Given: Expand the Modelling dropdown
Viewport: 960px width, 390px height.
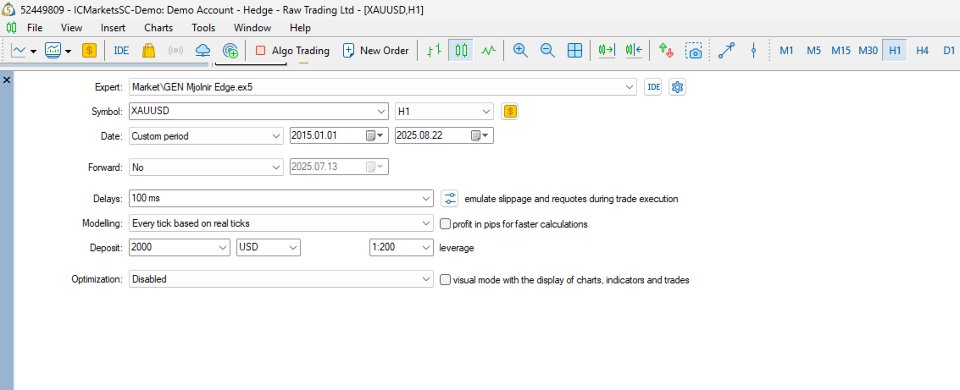Looking at the screenshot, I should point(282,223).
